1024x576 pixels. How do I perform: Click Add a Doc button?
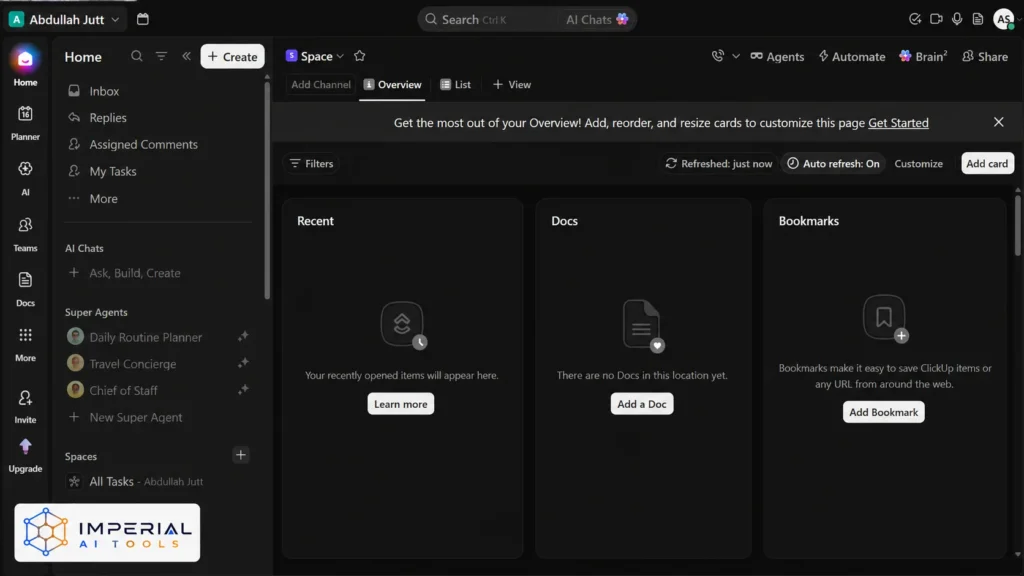coord(641,404)
